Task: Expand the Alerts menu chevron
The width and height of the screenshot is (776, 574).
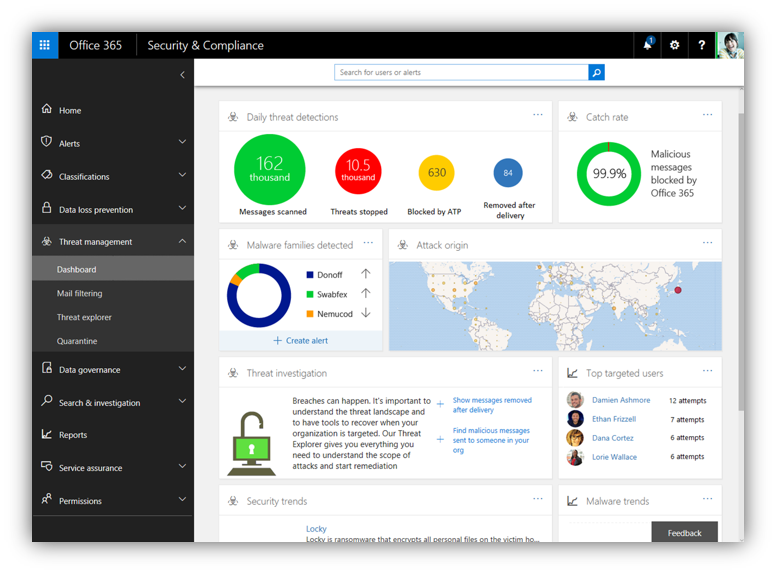Action: [182, 142]
